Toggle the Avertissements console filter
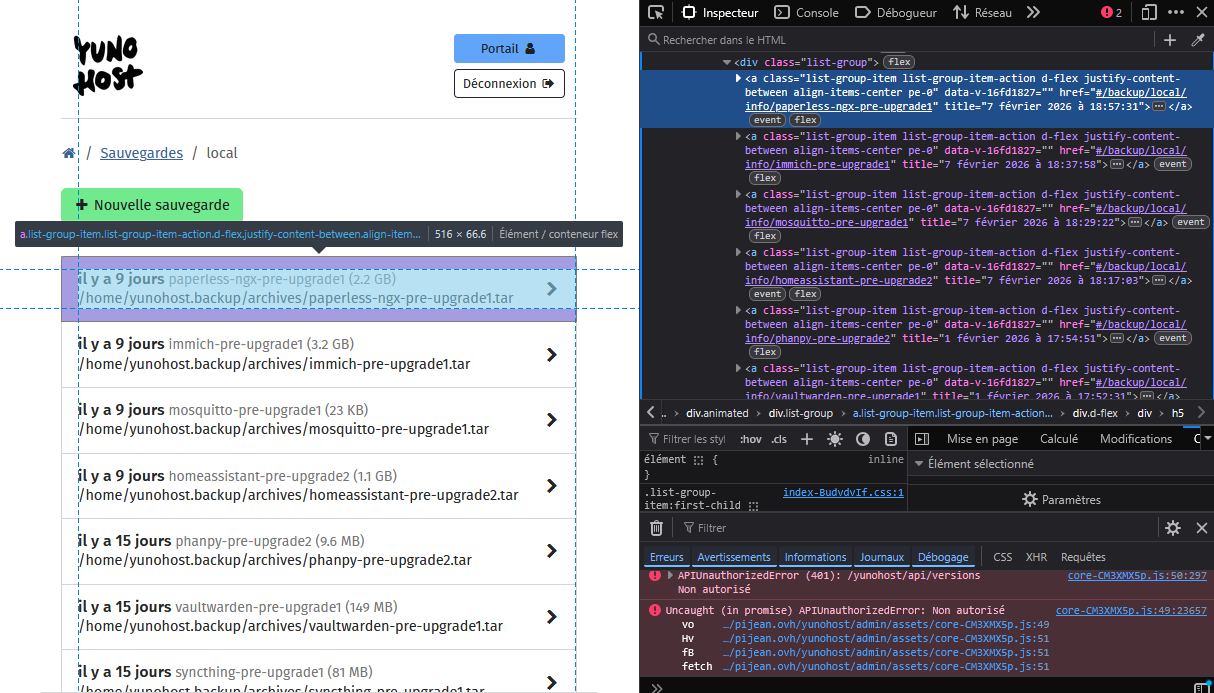Screen dimensions: 1214x693 point(734,557)
